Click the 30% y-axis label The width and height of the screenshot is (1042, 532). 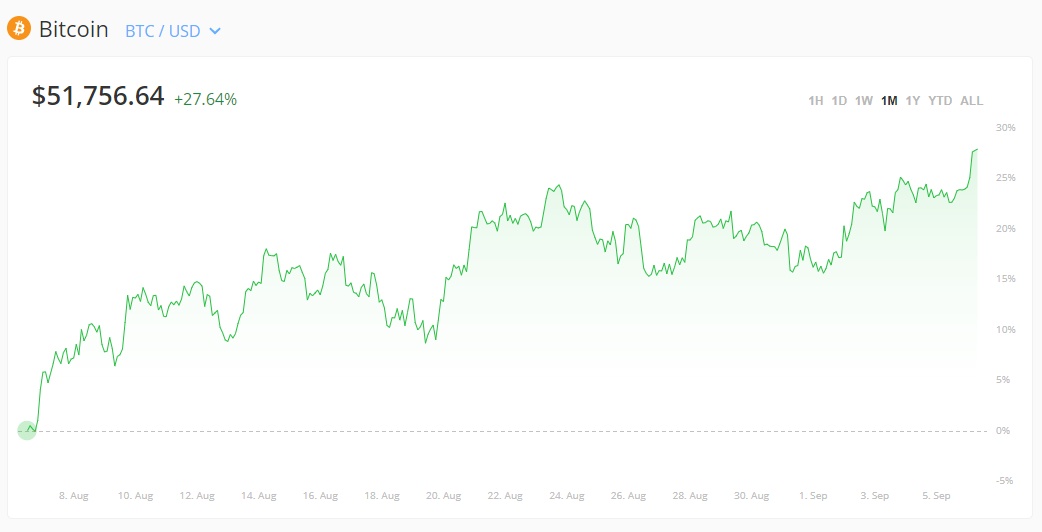pyautogui.click(x=1005, y=127)
